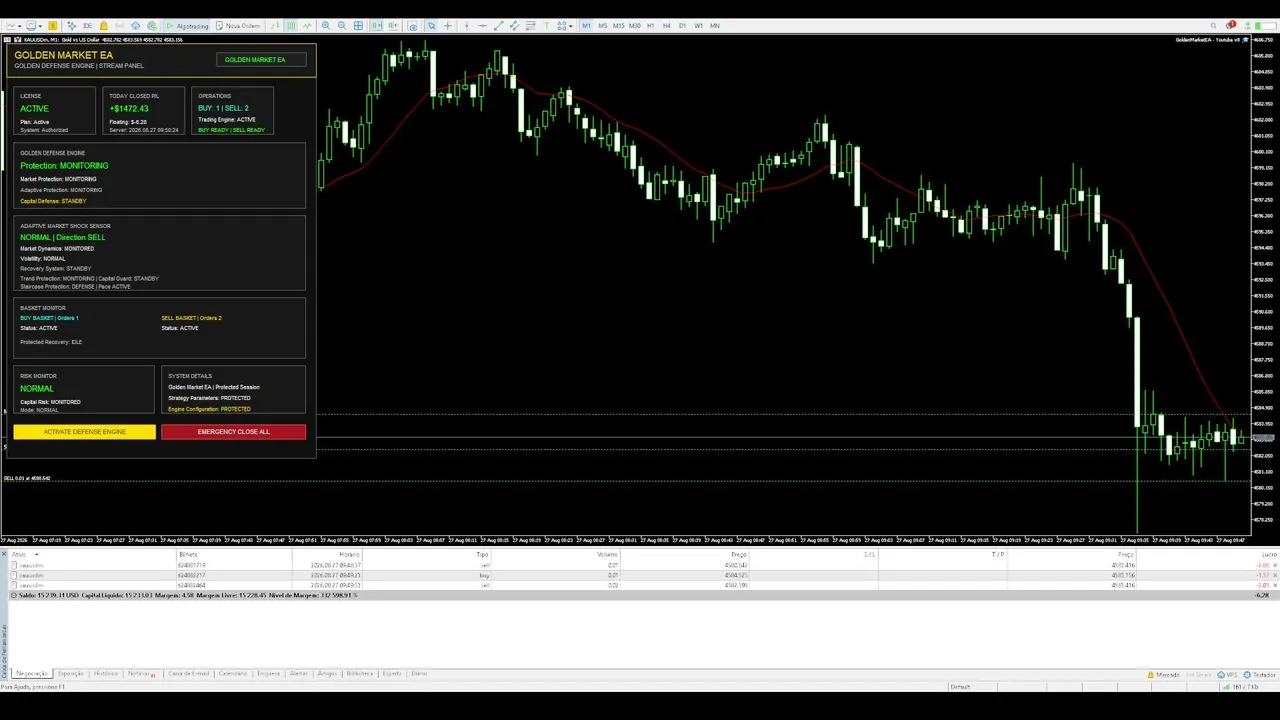The width and height of the screenshot is (1280, 720).
Task: Click the chart grid tile icon
Action: point(358,26)
